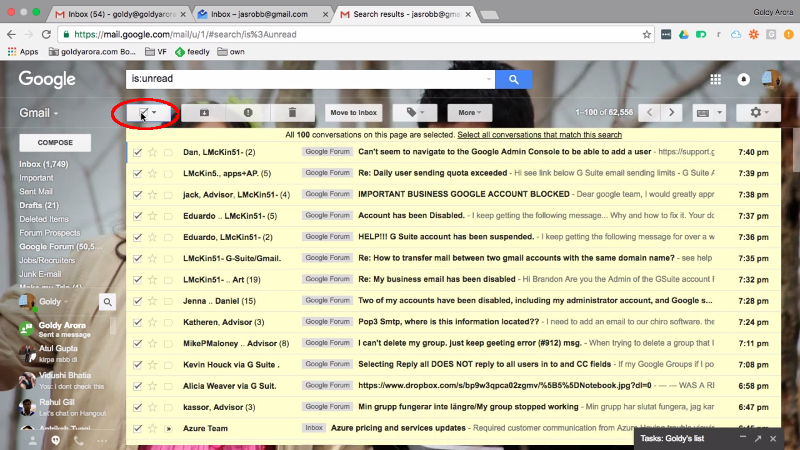Image resolution: width=800 pixels, height=450 pixels.
Task: Go to older messages page arrow
Action: tap(671, 112)
